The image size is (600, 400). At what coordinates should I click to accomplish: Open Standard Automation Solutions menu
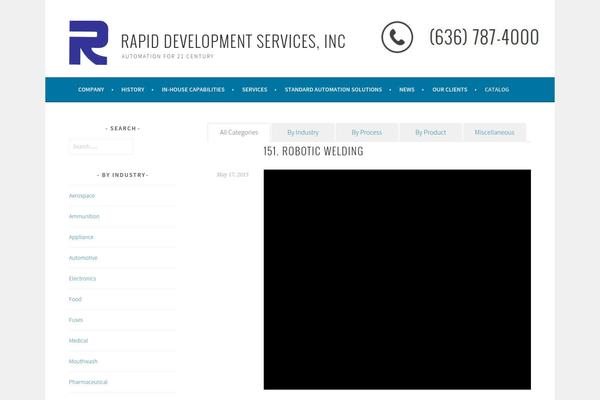[x=333, y=90]
